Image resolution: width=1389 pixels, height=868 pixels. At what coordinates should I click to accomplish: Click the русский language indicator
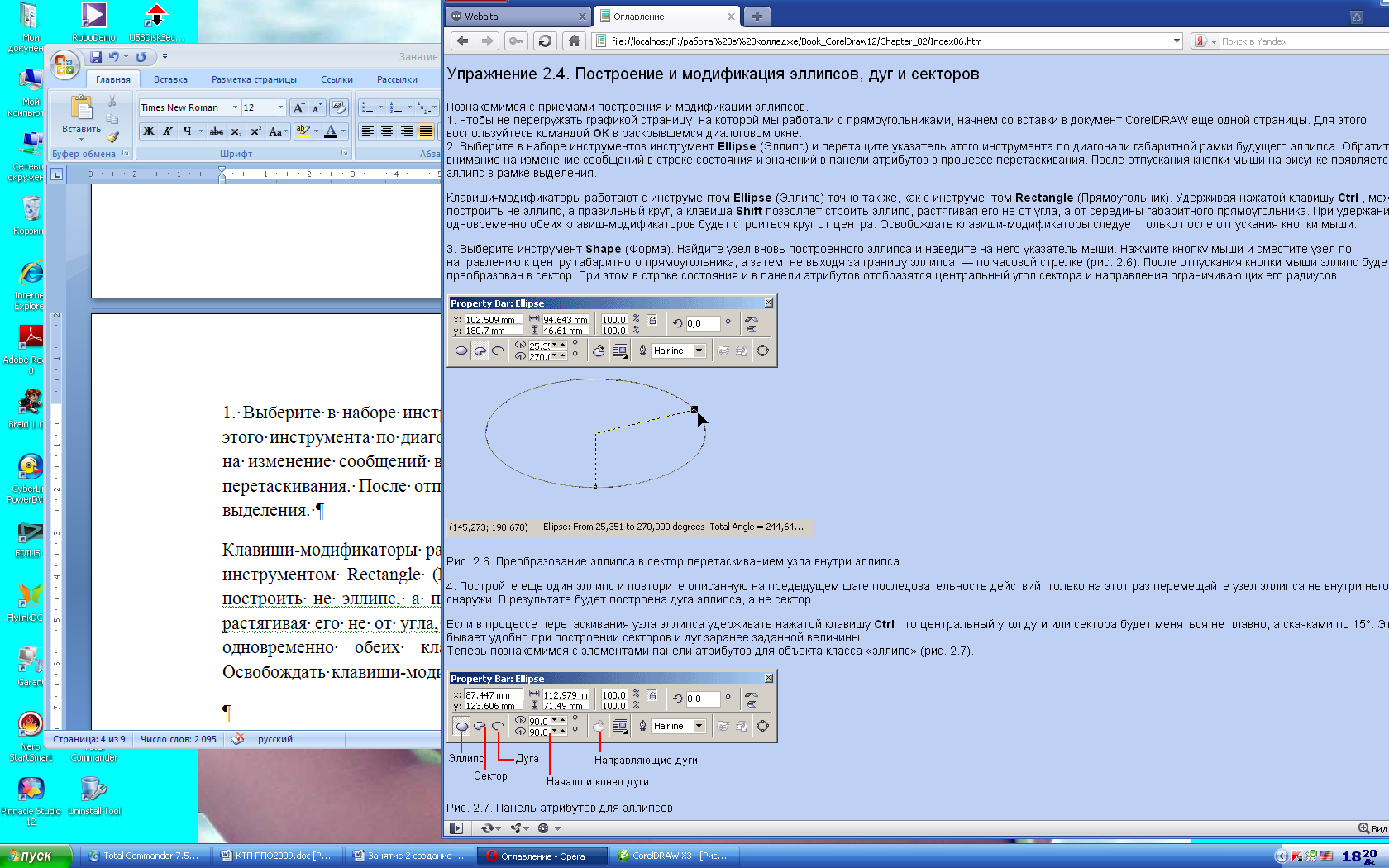coord(275,739)
